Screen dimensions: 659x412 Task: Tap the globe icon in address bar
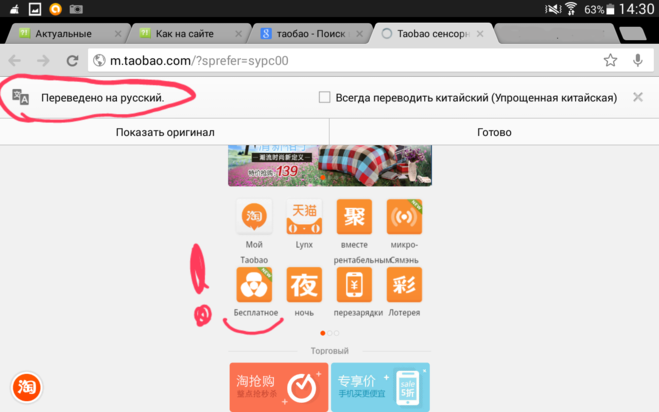click(x=99, y=61)
